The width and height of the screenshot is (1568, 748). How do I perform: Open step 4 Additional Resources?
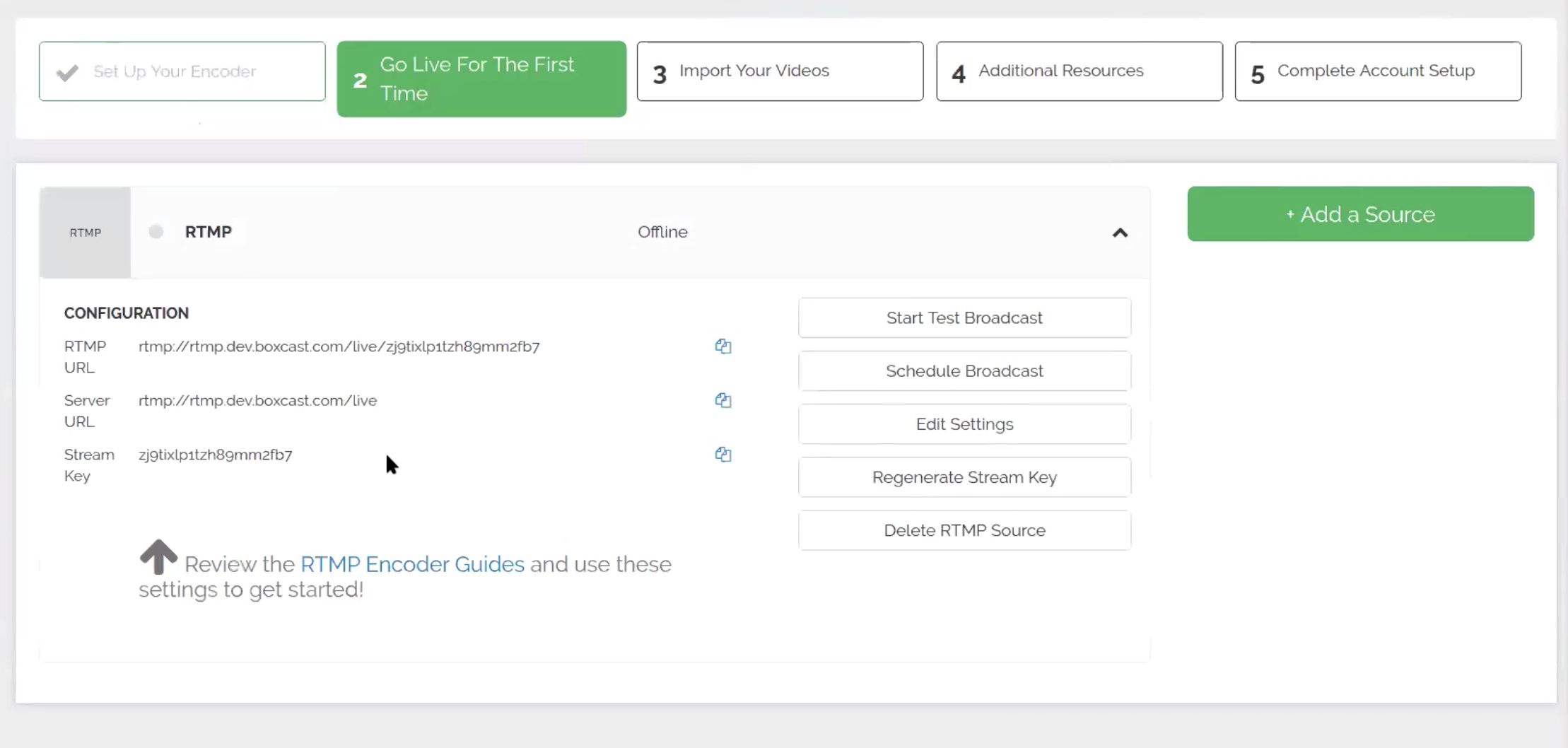1080,71
